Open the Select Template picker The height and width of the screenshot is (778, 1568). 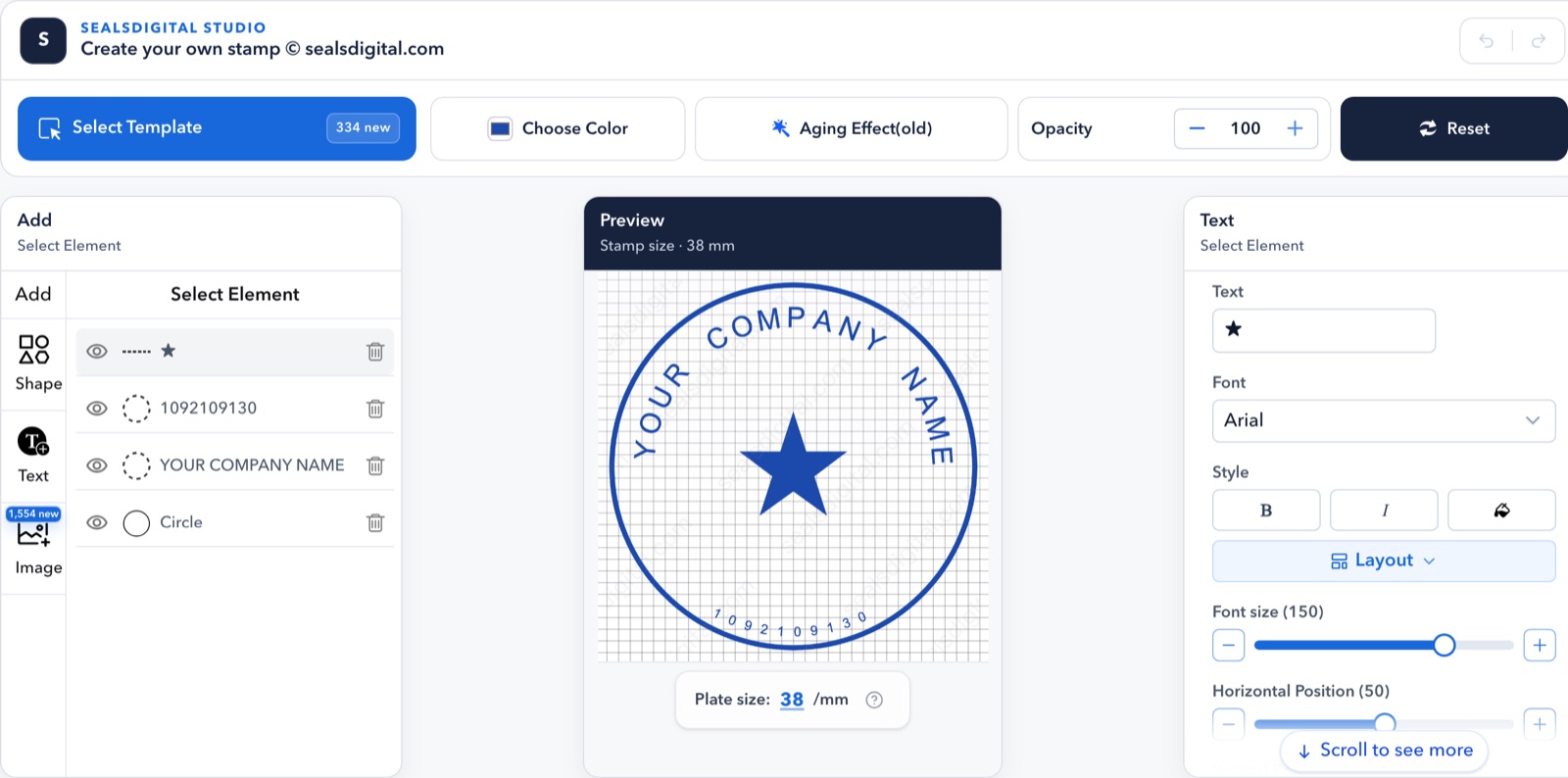(217, 128)
